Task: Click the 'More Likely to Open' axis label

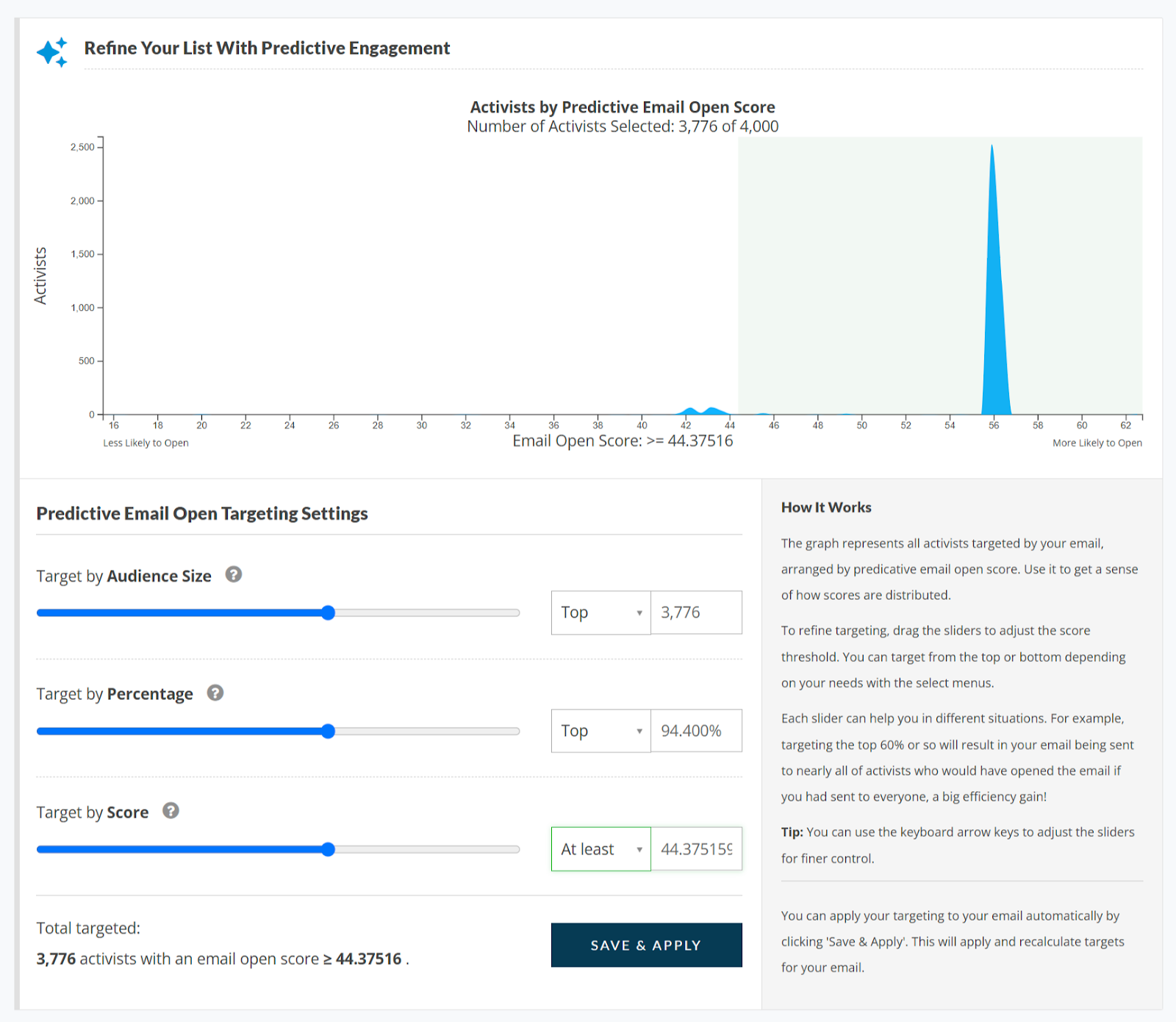Action: pos(1097,443)
